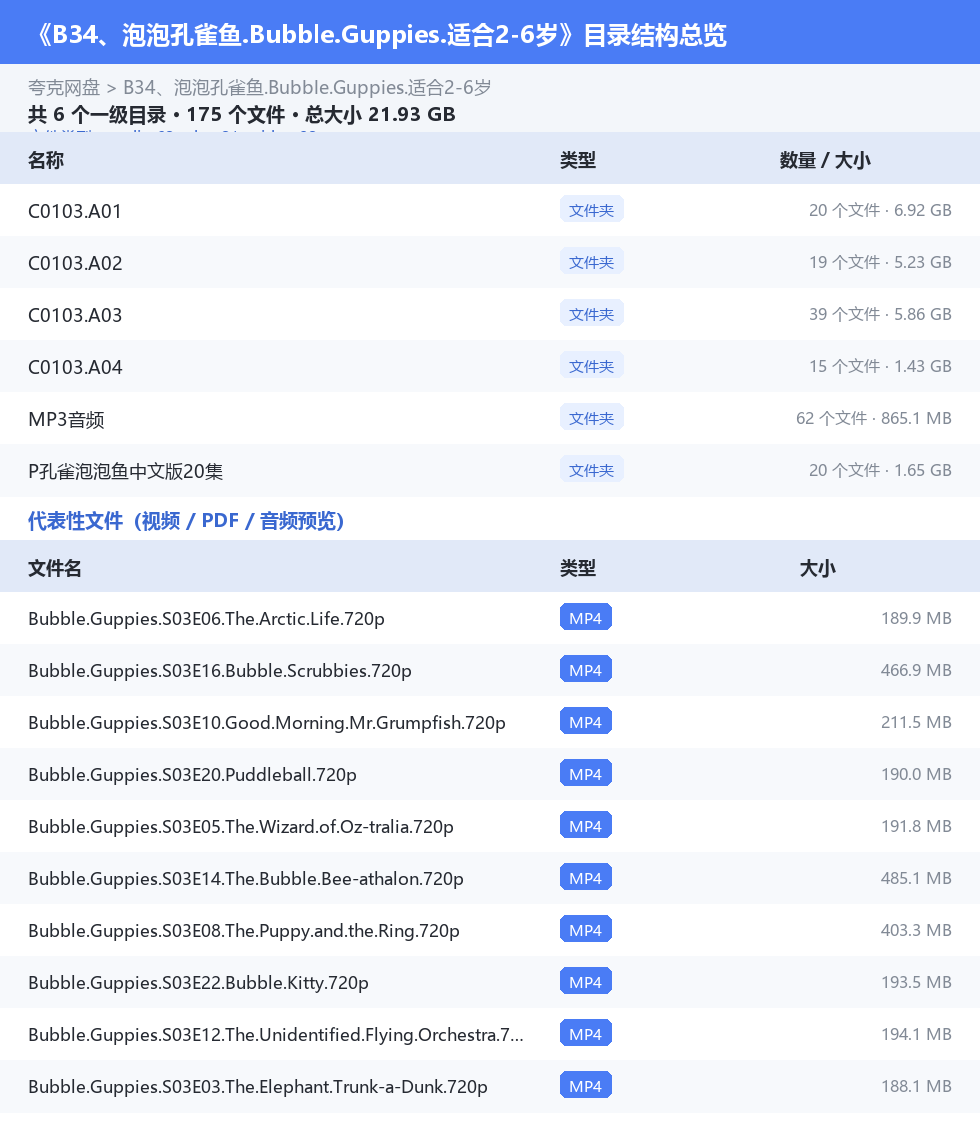The image size is (980, 1144).
Task: Click the MP4 badge for The.Puppy.and.the.Ring
Action: coord(585,930)
